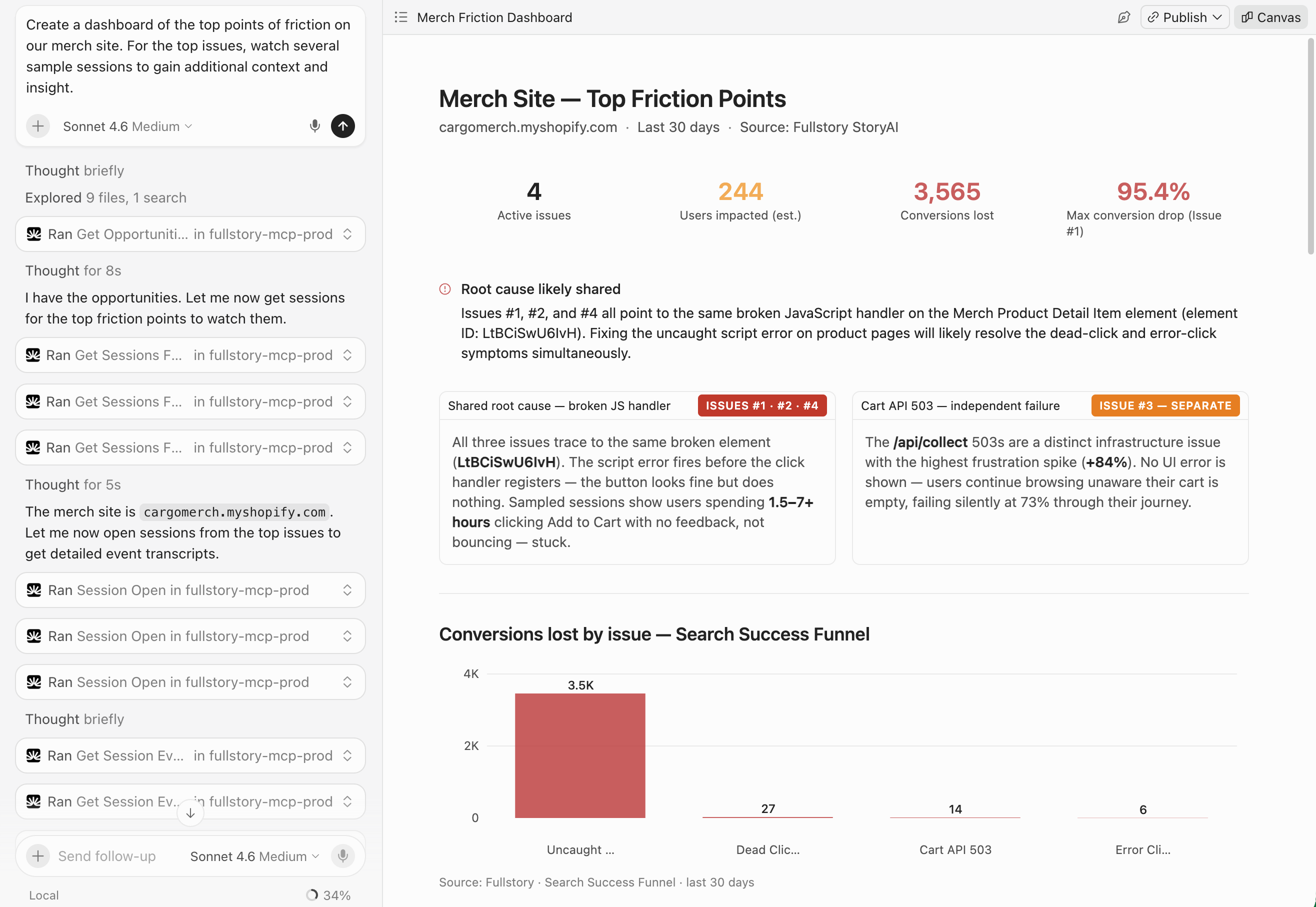Viewport: 1316px width, 907px height.
Task: Open the Publish dropdown
Action: tap(1184, 17)
